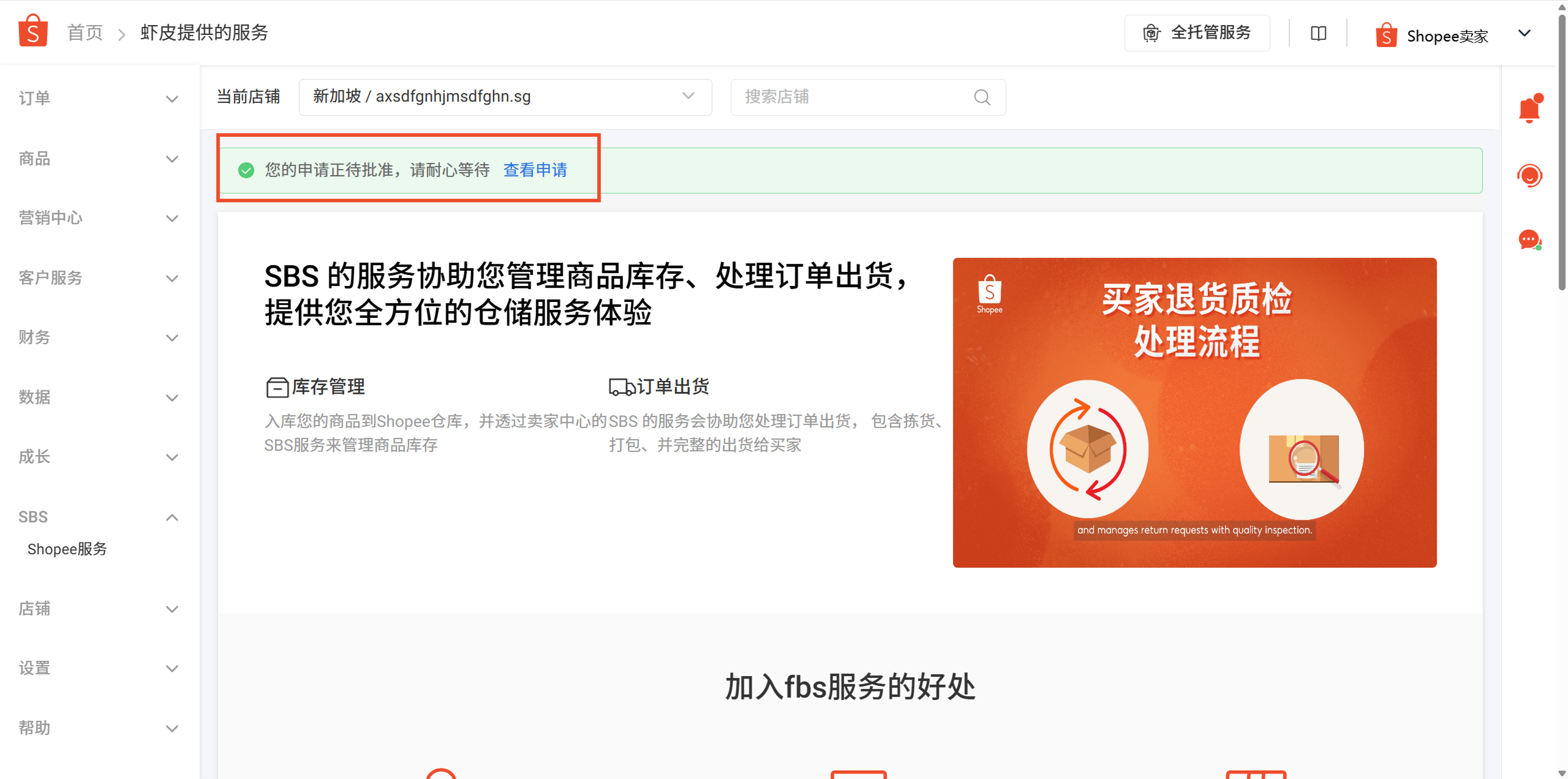The width and height of the screenshot is (1568, 779).
Task: Open the 查看申请 link
Action: (535, 170)
